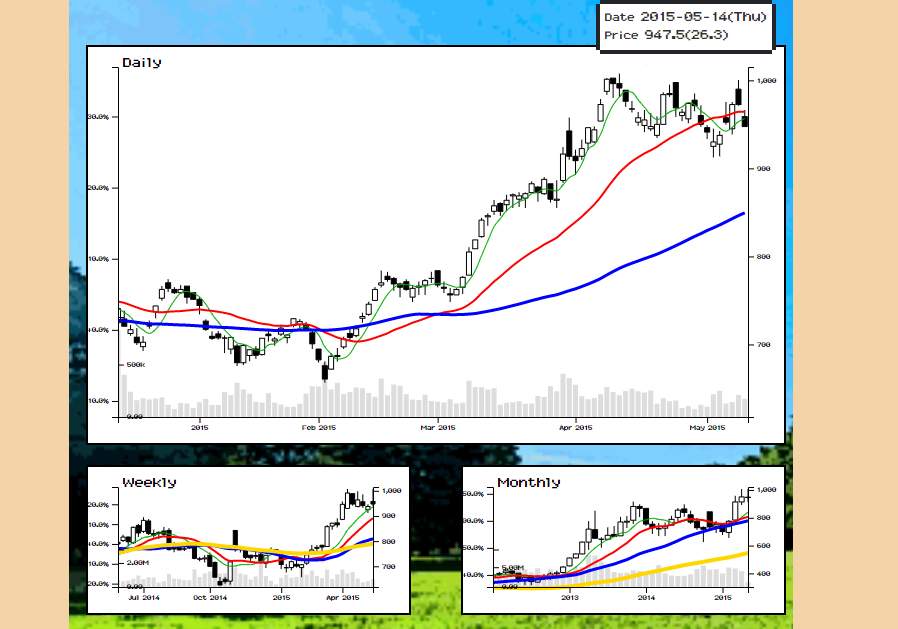Screen dimensions: 898x629
Task: Click Feb 2015 on the Daily axis
Action: (319, 428)
